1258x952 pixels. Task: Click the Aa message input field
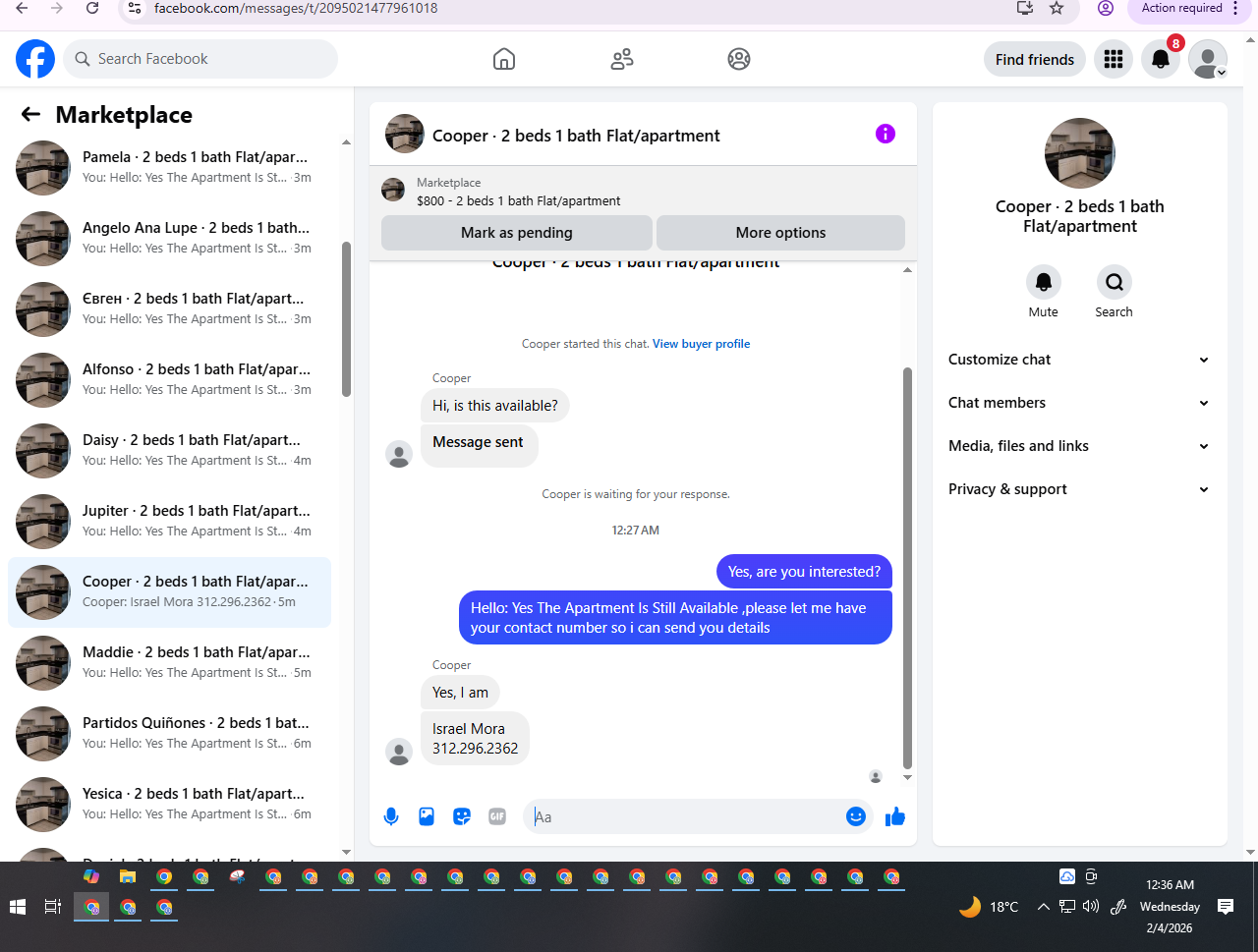pyautogui.click(x=684, y=816)
